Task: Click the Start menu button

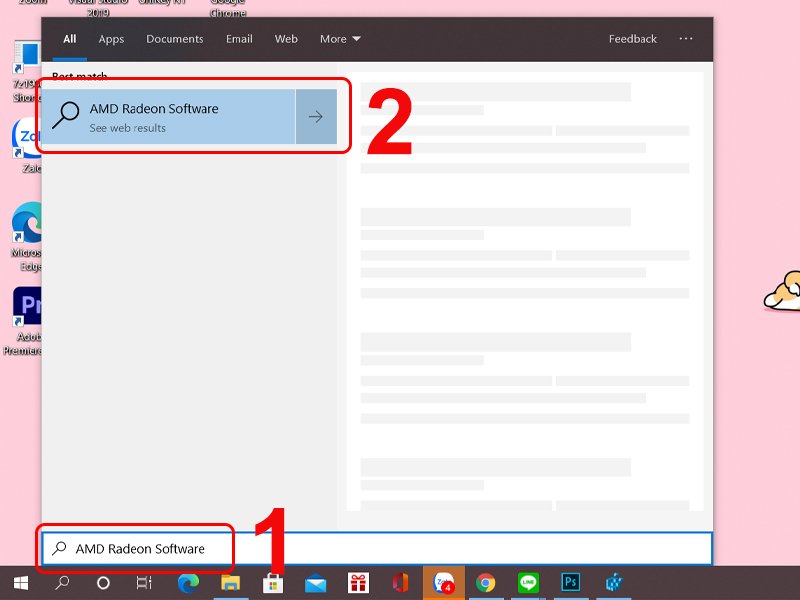Action: click(18, 582)
